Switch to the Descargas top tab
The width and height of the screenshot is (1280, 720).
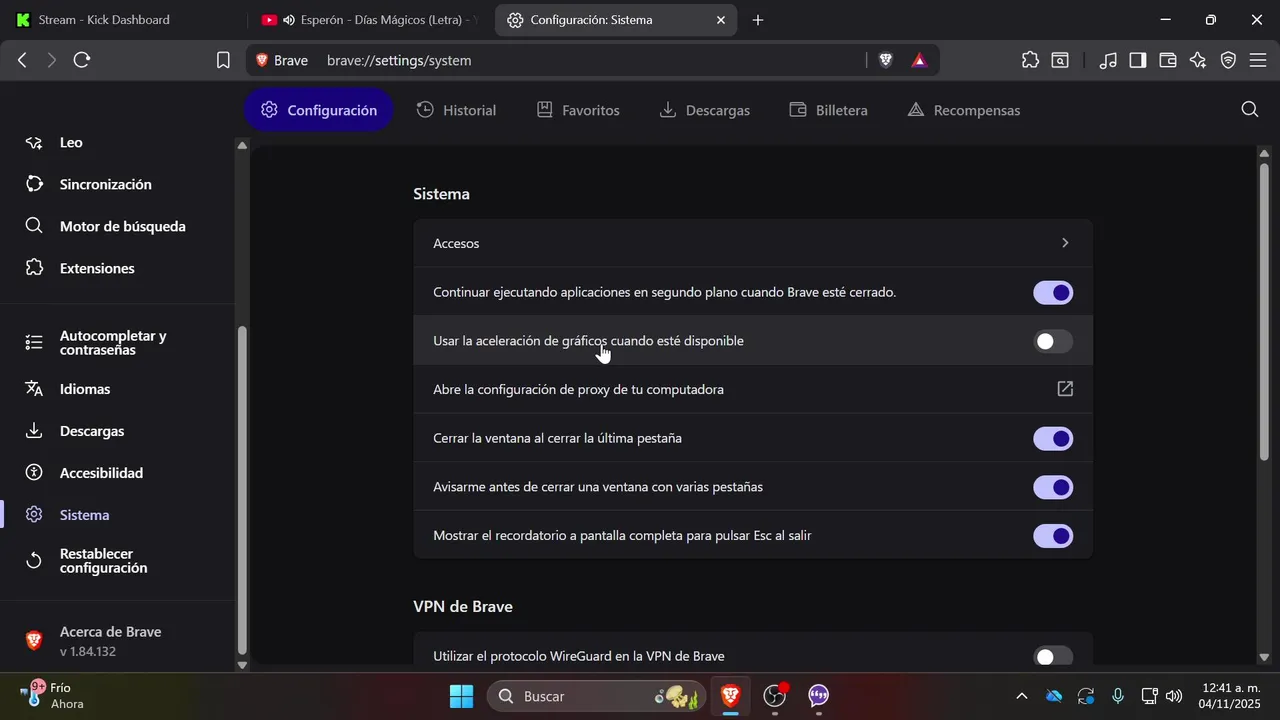705,110
